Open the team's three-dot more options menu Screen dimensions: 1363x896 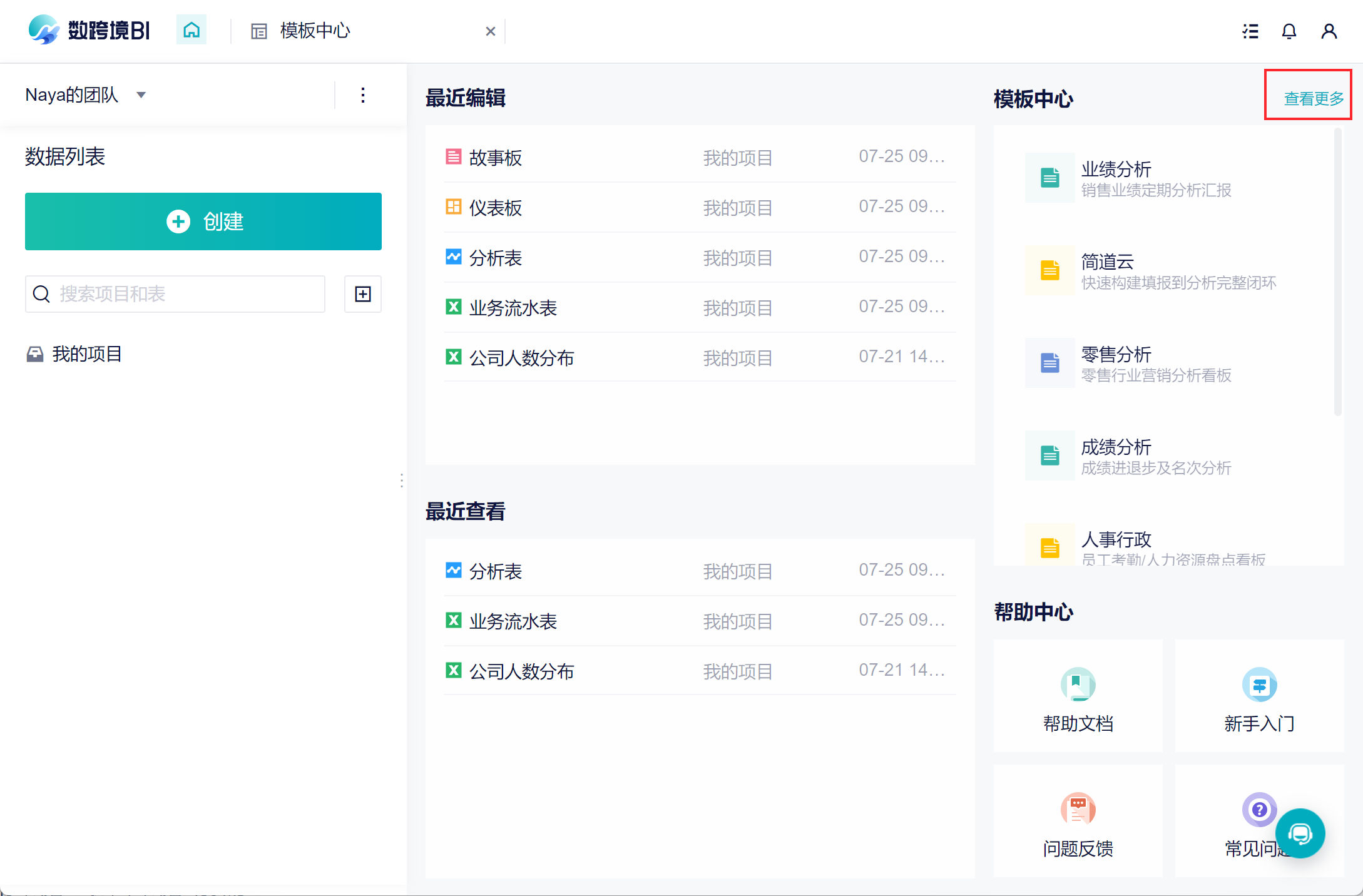tap(363, 95)
